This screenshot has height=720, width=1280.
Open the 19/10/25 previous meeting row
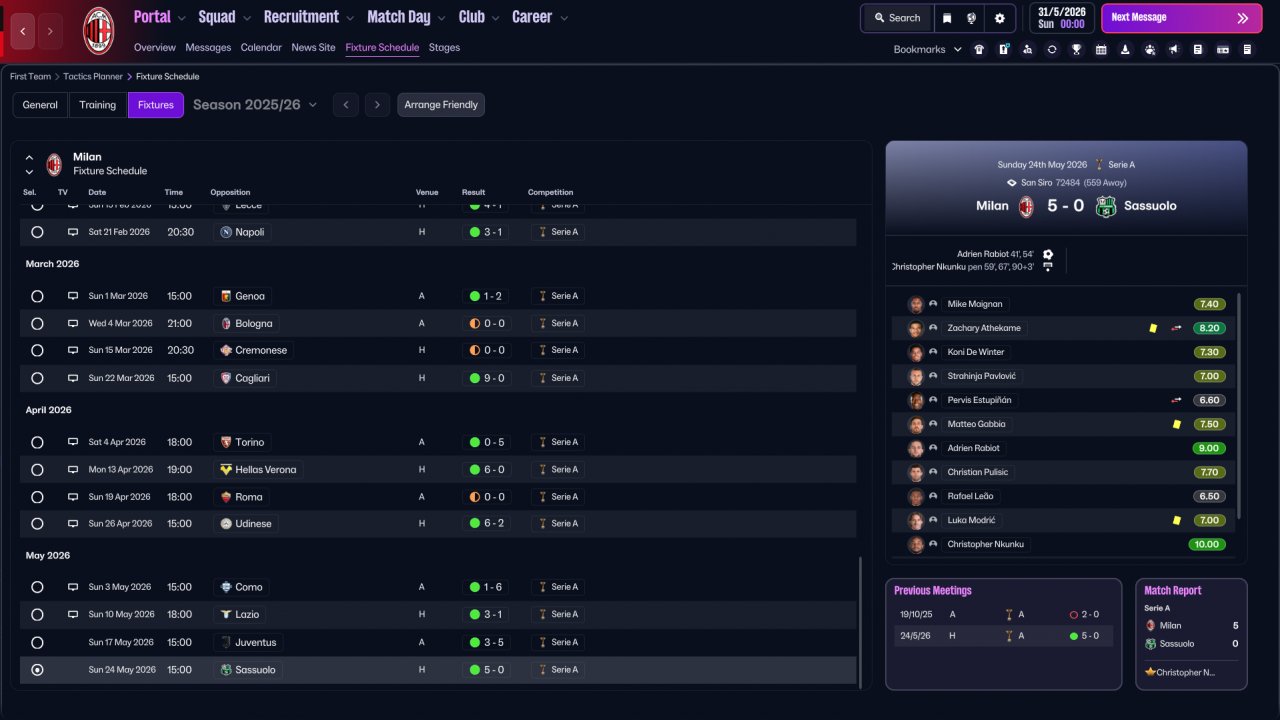[1003, 615]
